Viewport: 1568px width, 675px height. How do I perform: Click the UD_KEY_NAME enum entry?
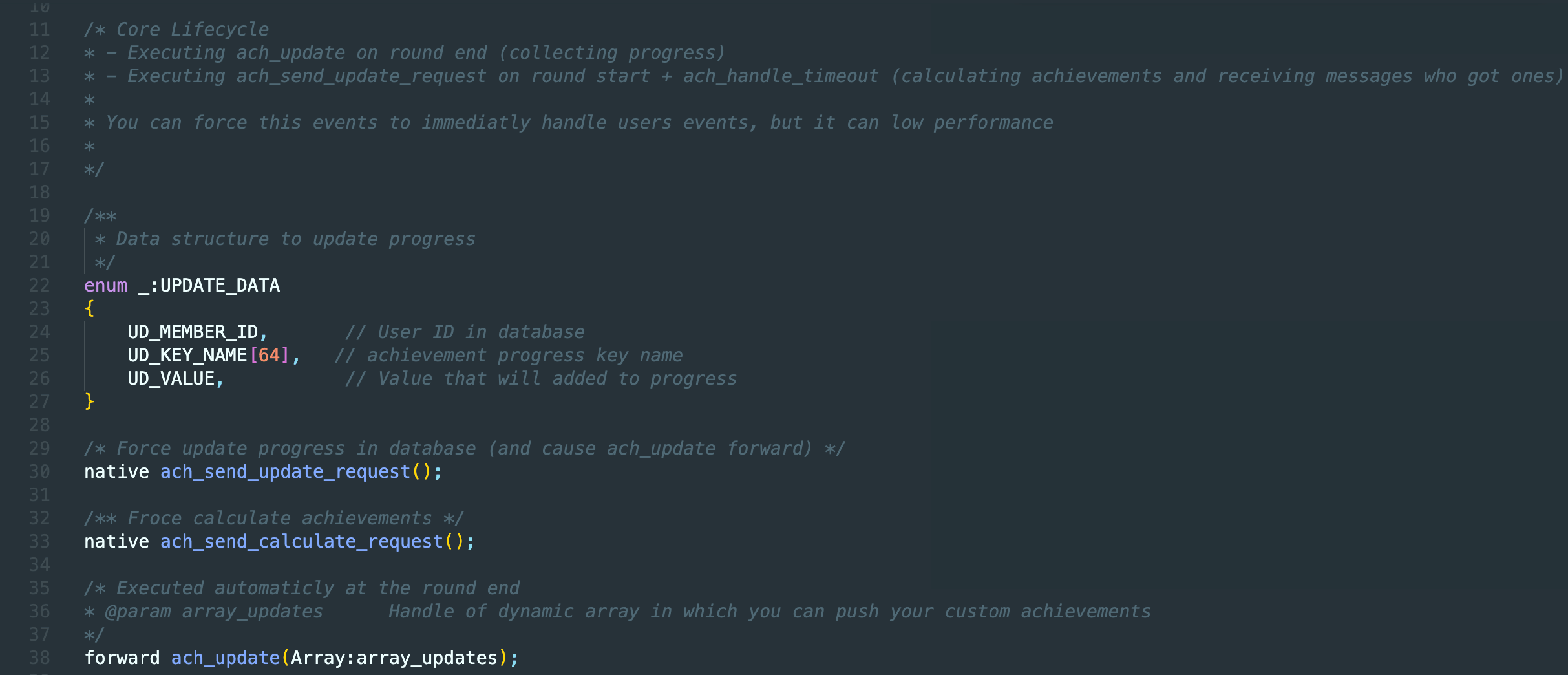[187, 356]
